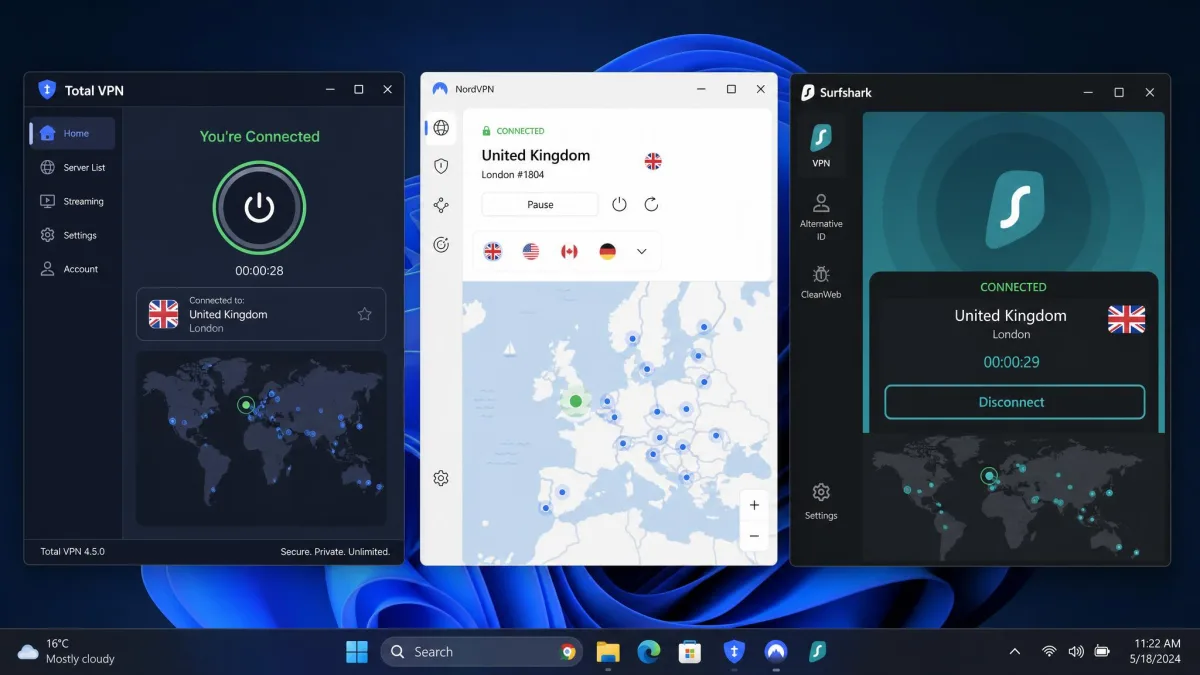Click 'London #1804' server text

coord(513,175)
